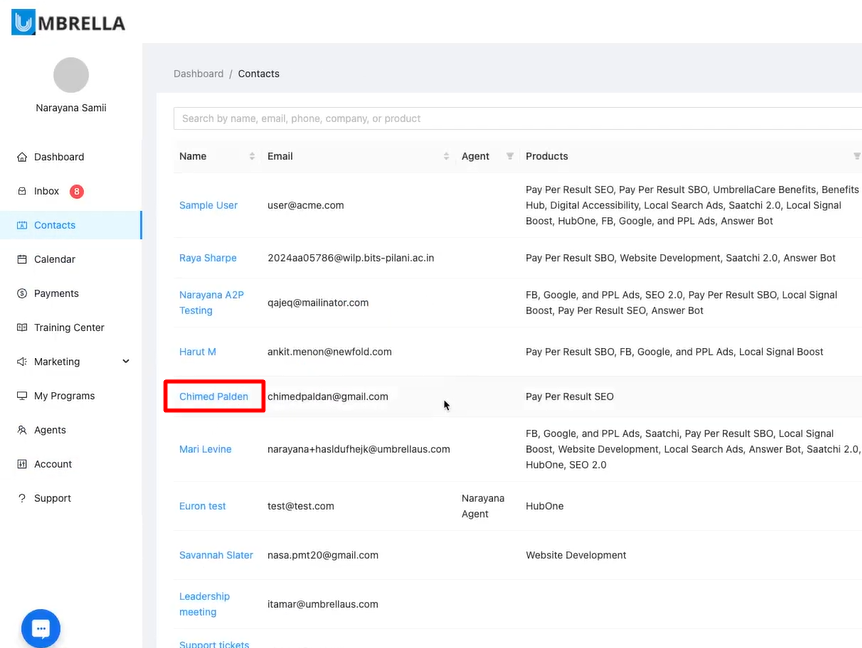Viewport: 862px width, 648px height.
Task: Sort contacts by the Name column
Action: click(x=252, y=156)
